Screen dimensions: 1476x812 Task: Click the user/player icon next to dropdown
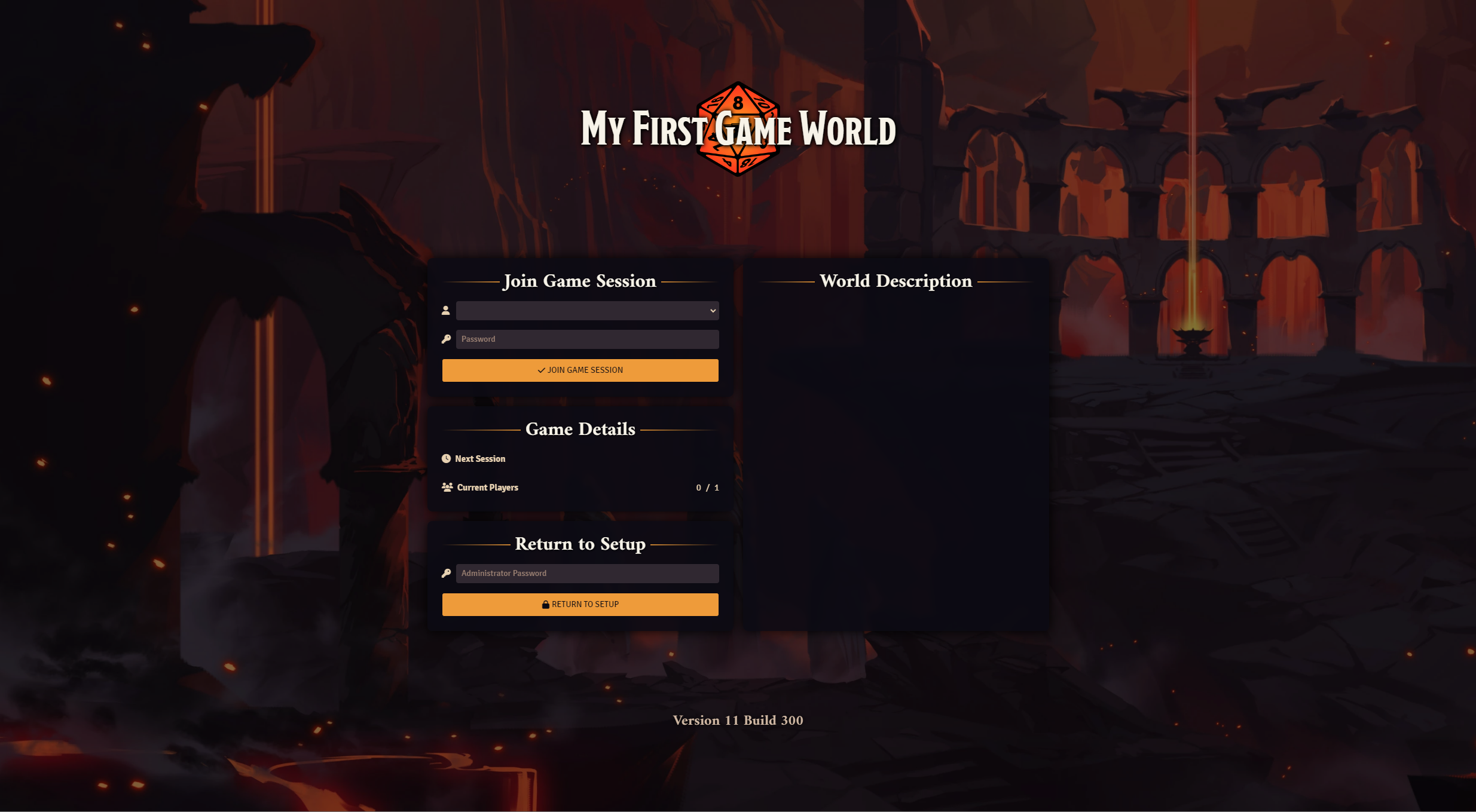coord(446,310)
